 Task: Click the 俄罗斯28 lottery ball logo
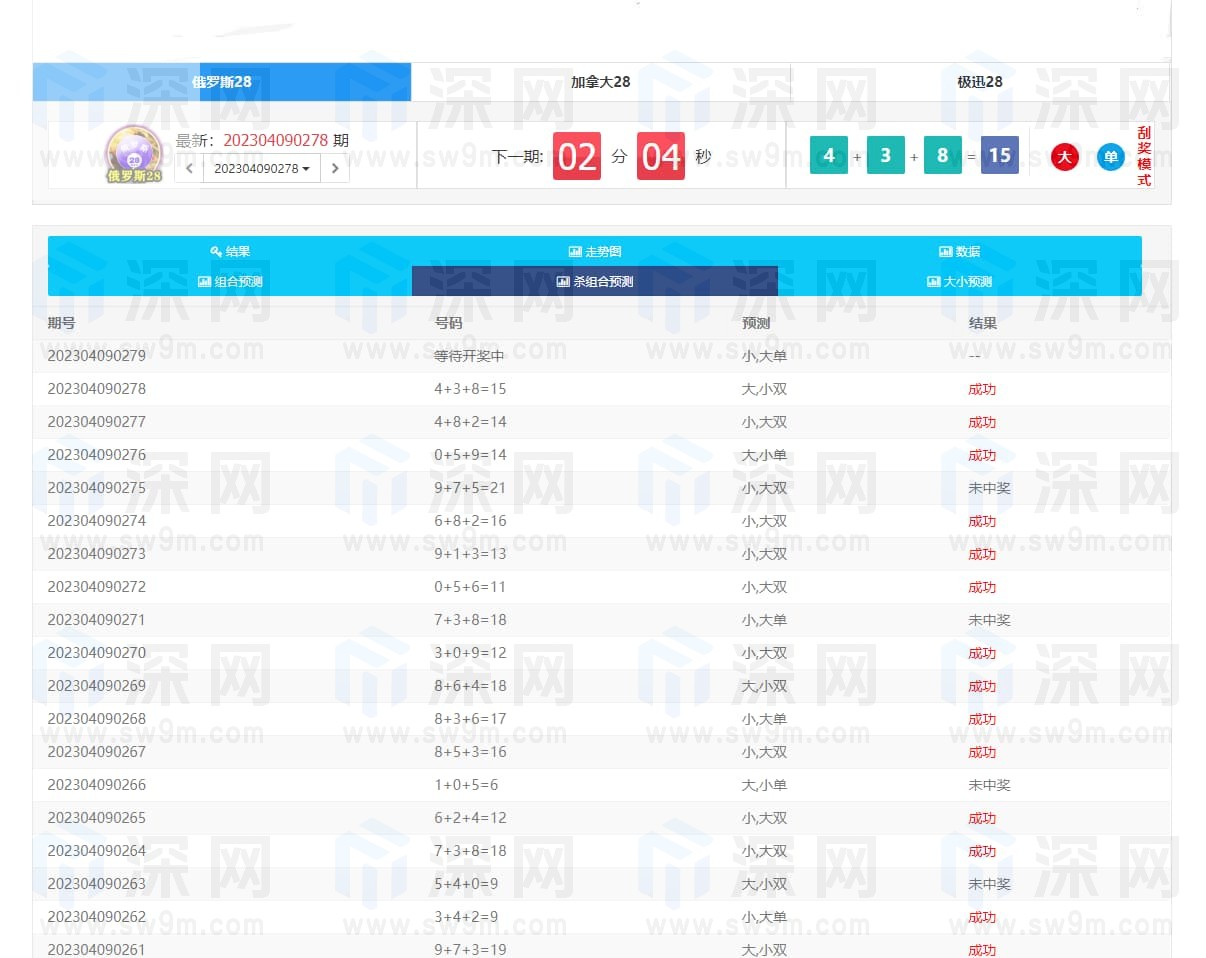click(x=133, y=155)
